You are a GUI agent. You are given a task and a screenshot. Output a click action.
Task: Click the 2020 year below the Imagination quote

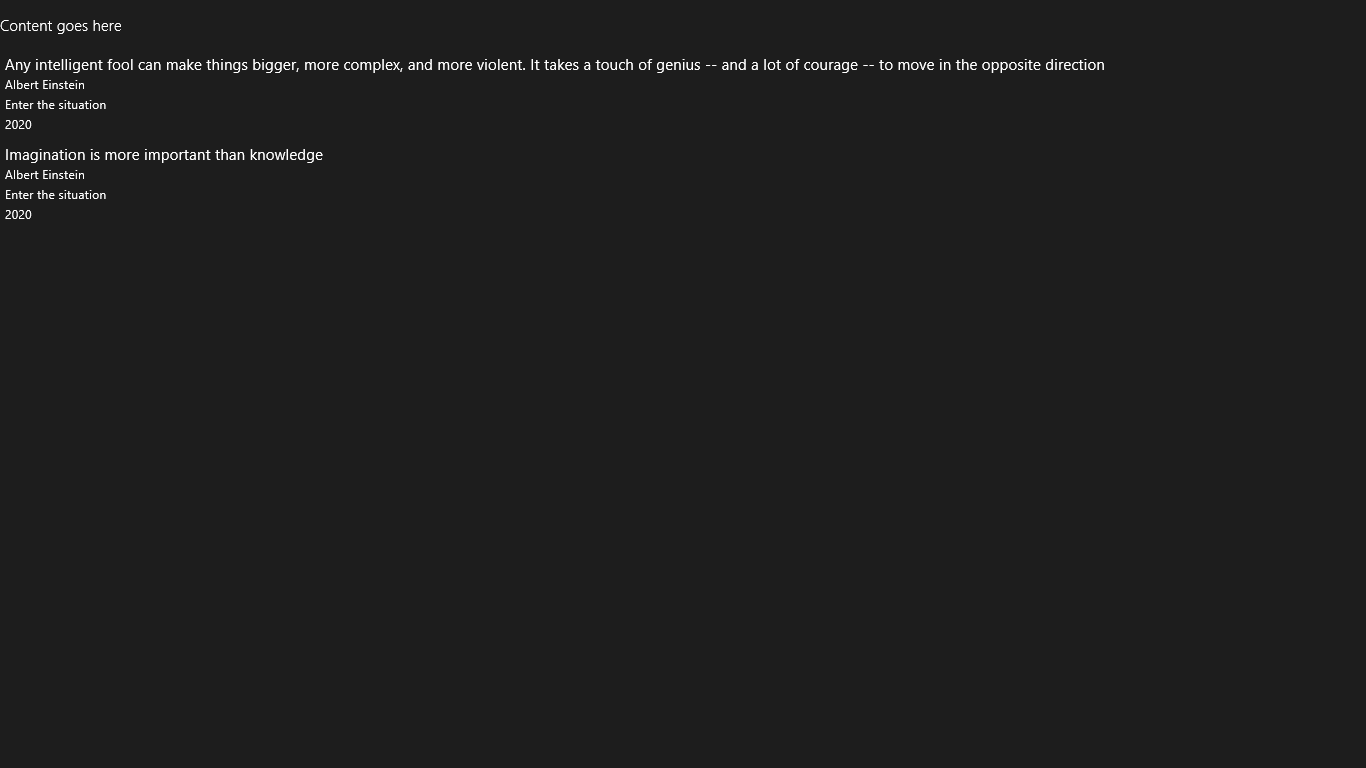coord(18,215)
